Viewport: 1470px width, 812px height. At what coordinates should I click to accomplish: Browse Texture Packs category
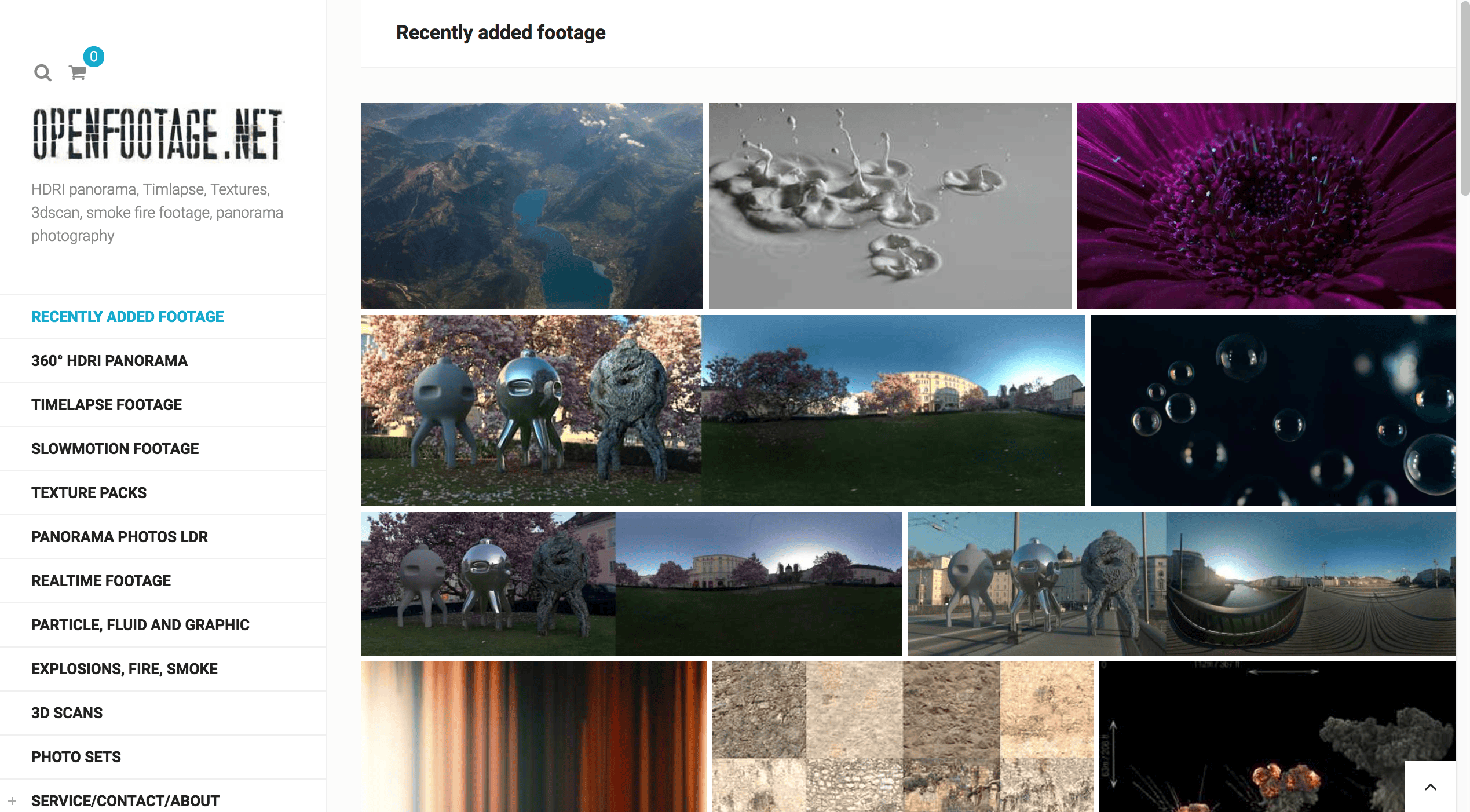pyautogui.click(x=89, y=493)
